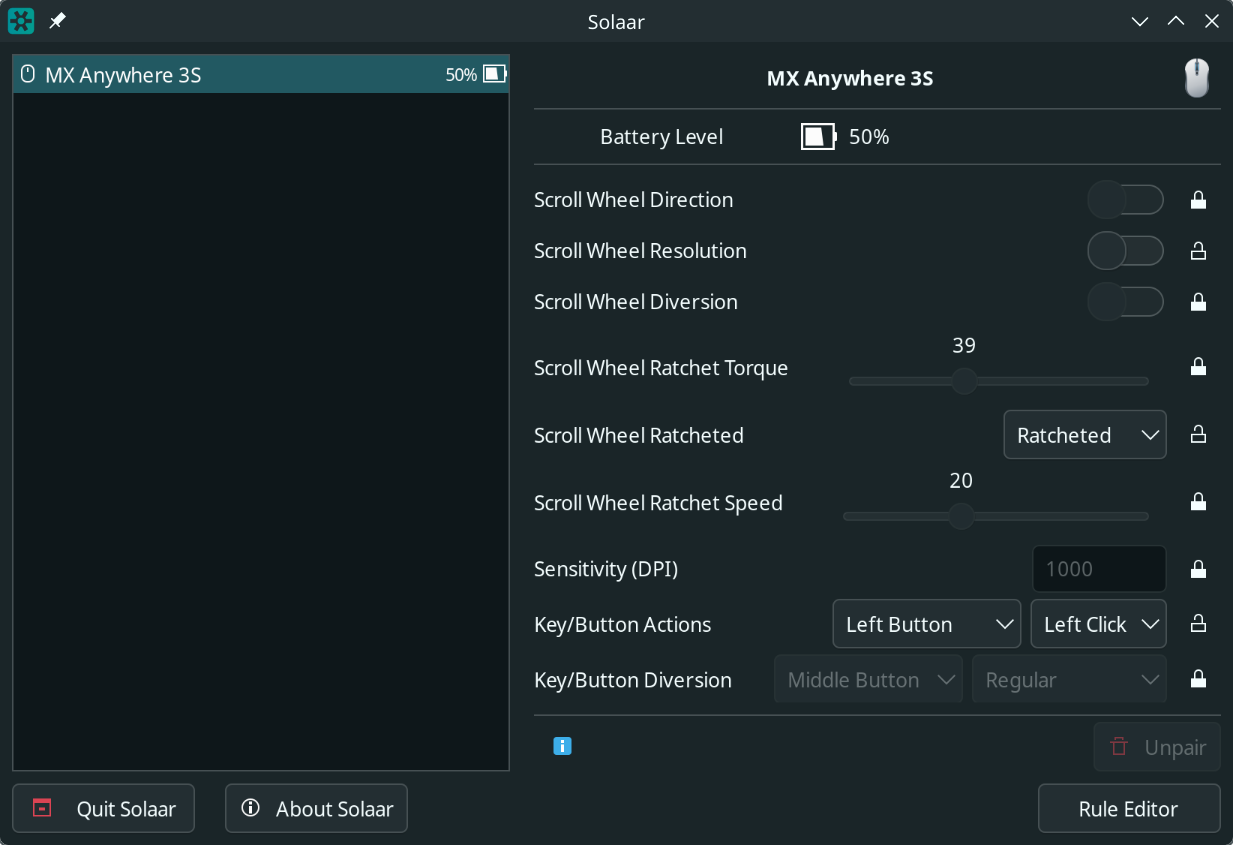Click Scroll Wheel Ratchet Torque slider
Image resolution: width=1233 pixels, height=845 pixels.
point(999,381)
